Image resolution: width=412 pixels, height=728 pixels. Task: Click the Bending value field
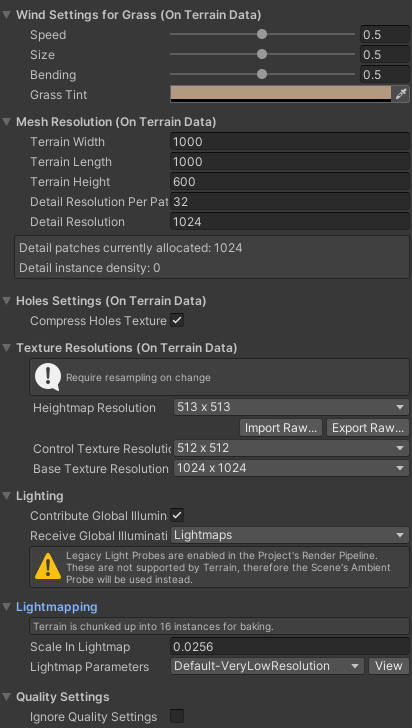point(385,75)
